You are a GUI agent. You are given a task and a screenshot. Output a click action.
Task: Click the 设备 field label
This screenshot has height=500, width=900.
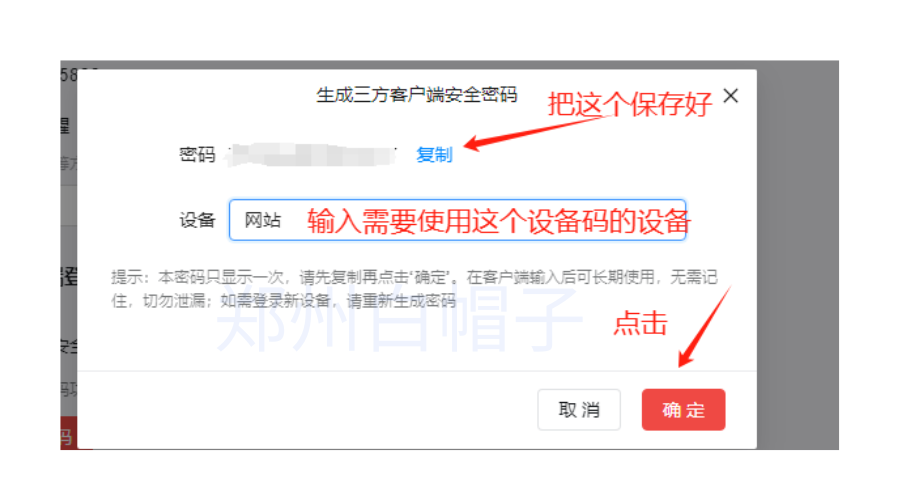click(197, 220)
